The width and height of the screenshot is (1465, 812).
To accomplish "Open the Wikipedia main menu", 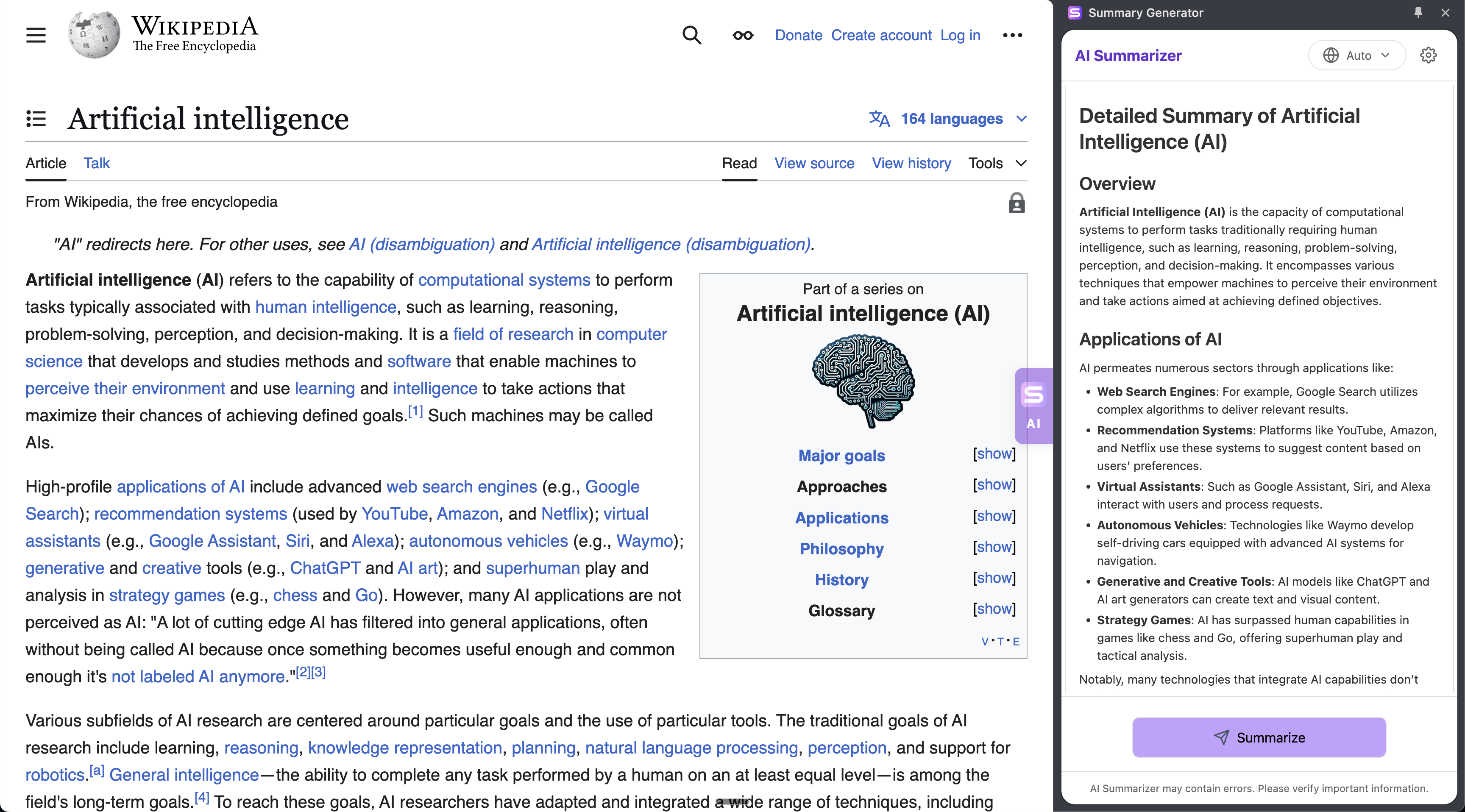I will (35, 35).
